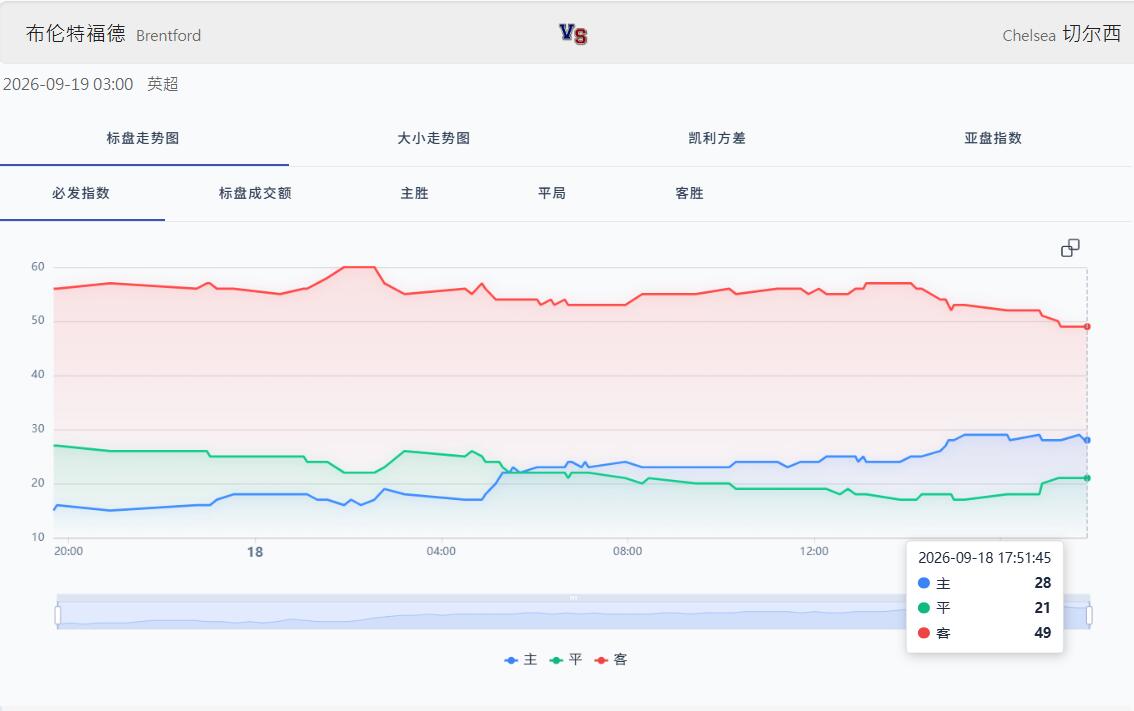1134x711 pixels.
Task: Toggle the 平 series in legend
Action: (566, 660)
